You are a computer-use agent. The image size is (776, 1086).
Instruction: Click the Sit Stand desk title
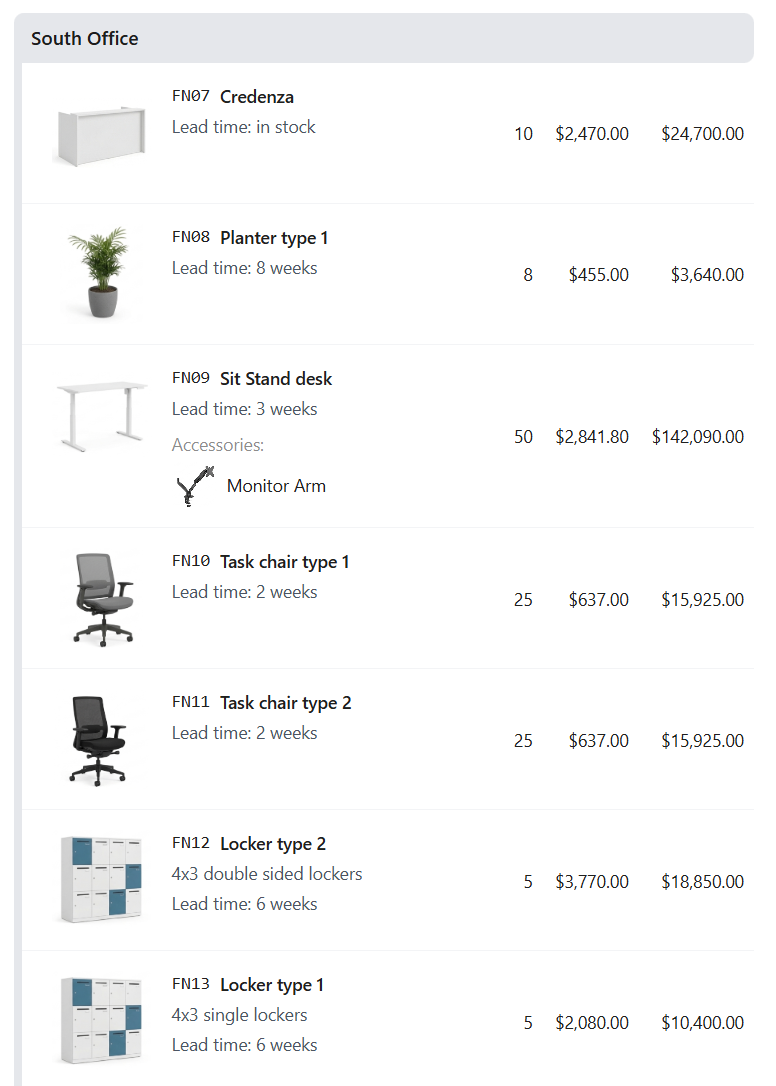pyautogui.click(x=276, y=379)
